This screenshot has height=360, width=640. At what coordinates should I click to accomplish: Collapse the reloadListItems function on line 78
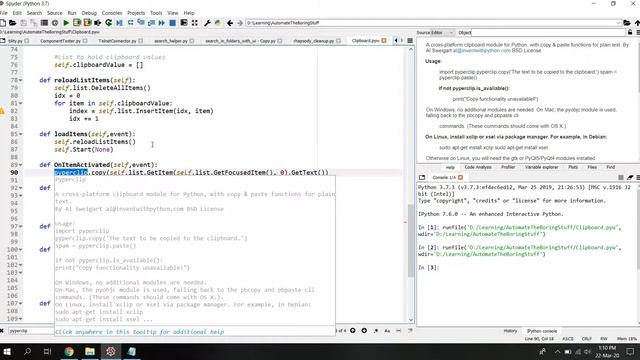[21, 80]
